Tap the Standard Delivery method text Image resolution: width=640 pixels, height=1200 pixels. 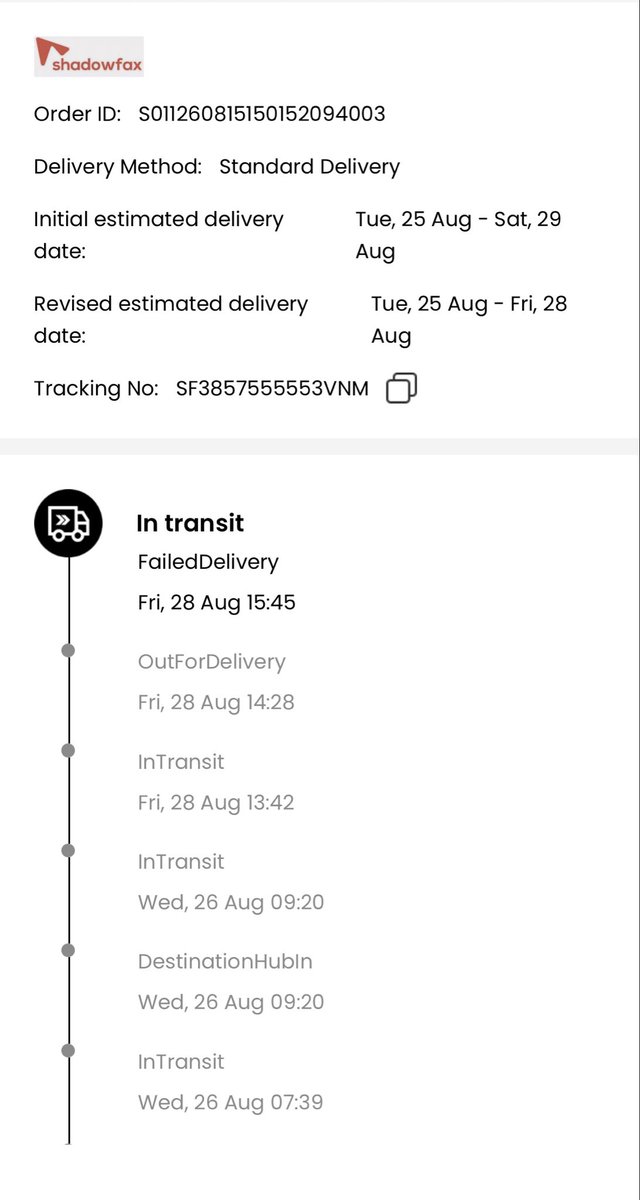[x=309, y=167]
